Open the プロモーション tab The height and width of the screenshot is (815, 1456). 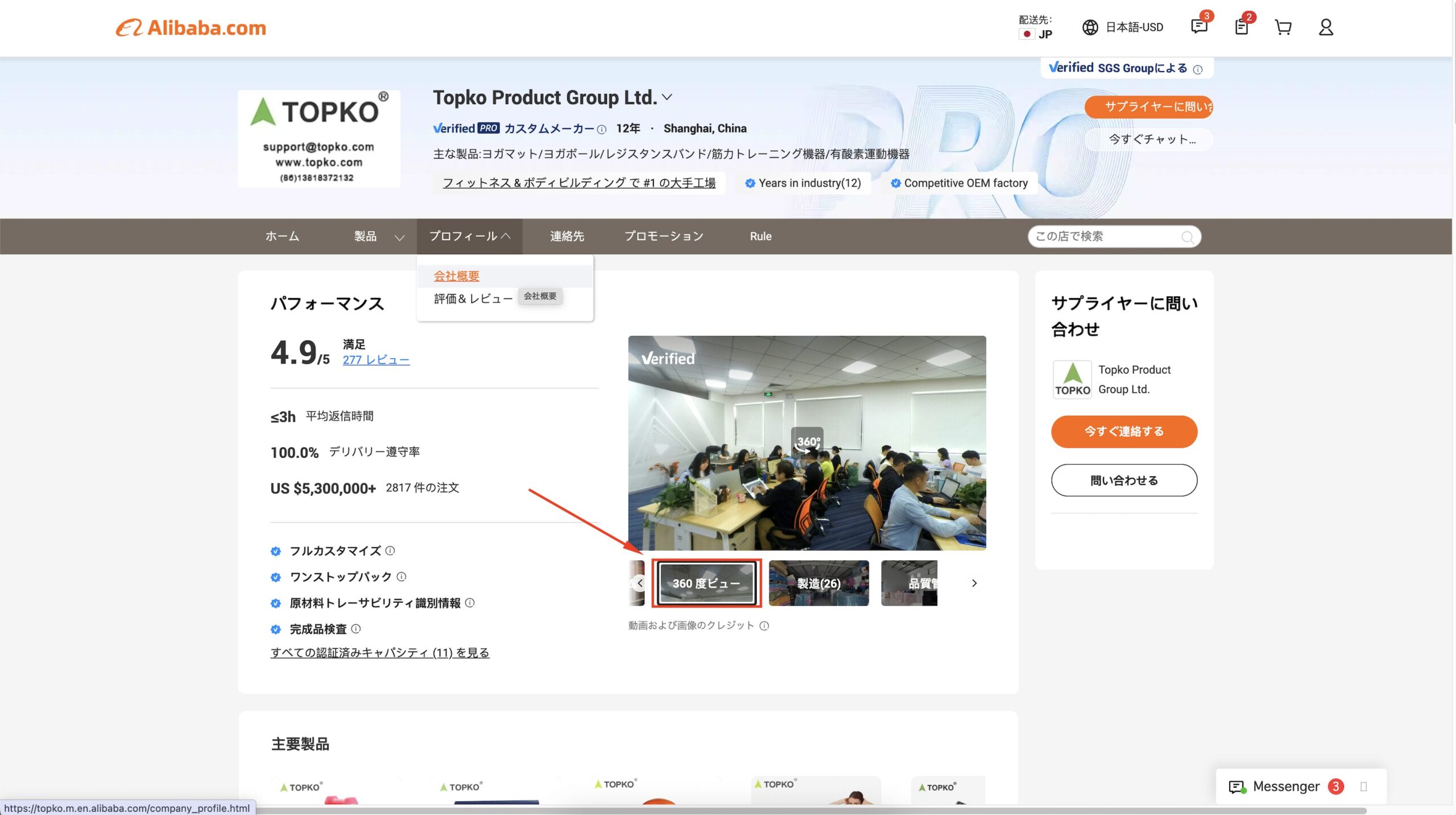[x=664, y=236]
